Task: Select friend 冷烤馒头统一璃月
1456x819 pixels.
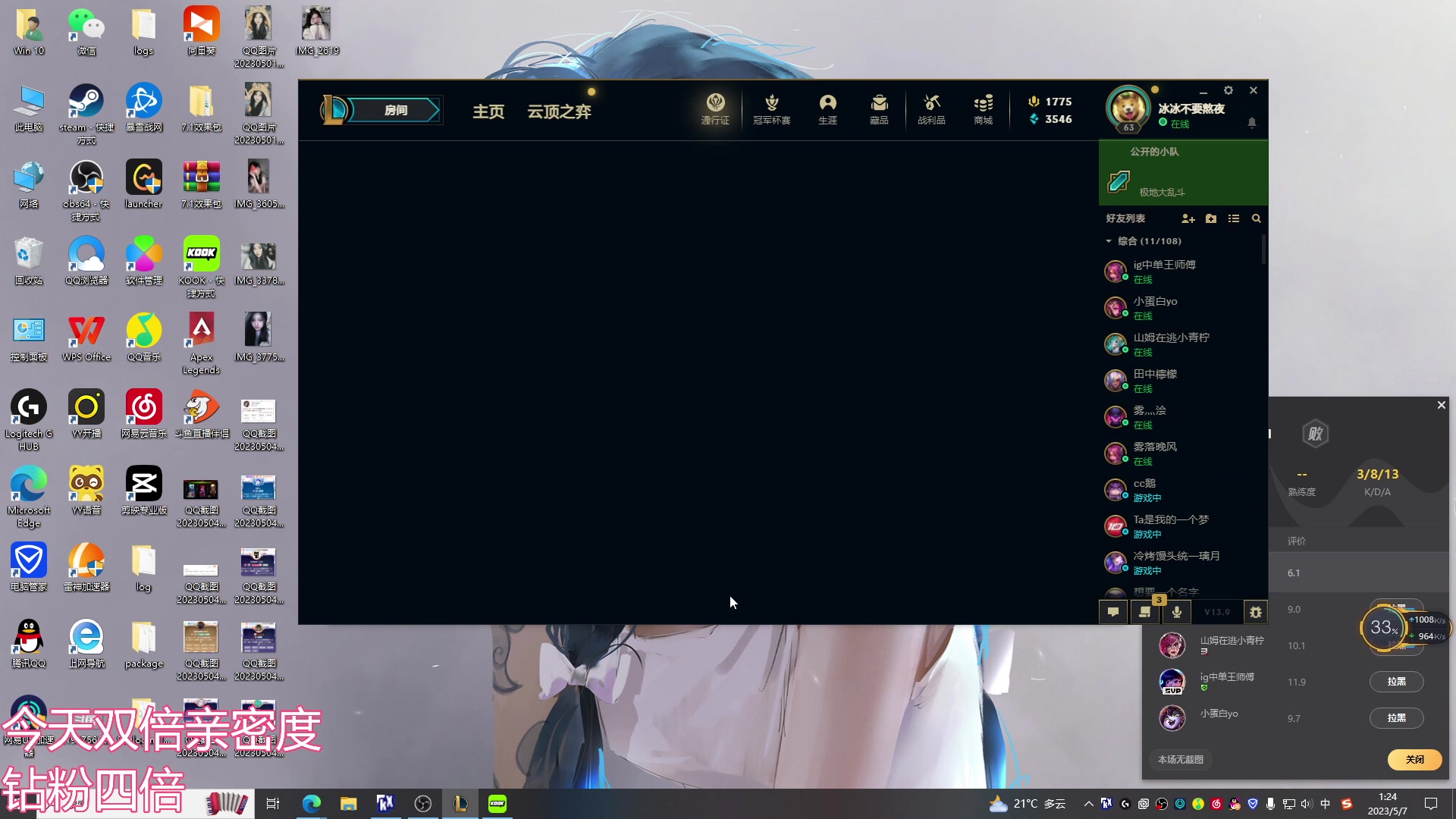Action: [x=1180, y=563]
